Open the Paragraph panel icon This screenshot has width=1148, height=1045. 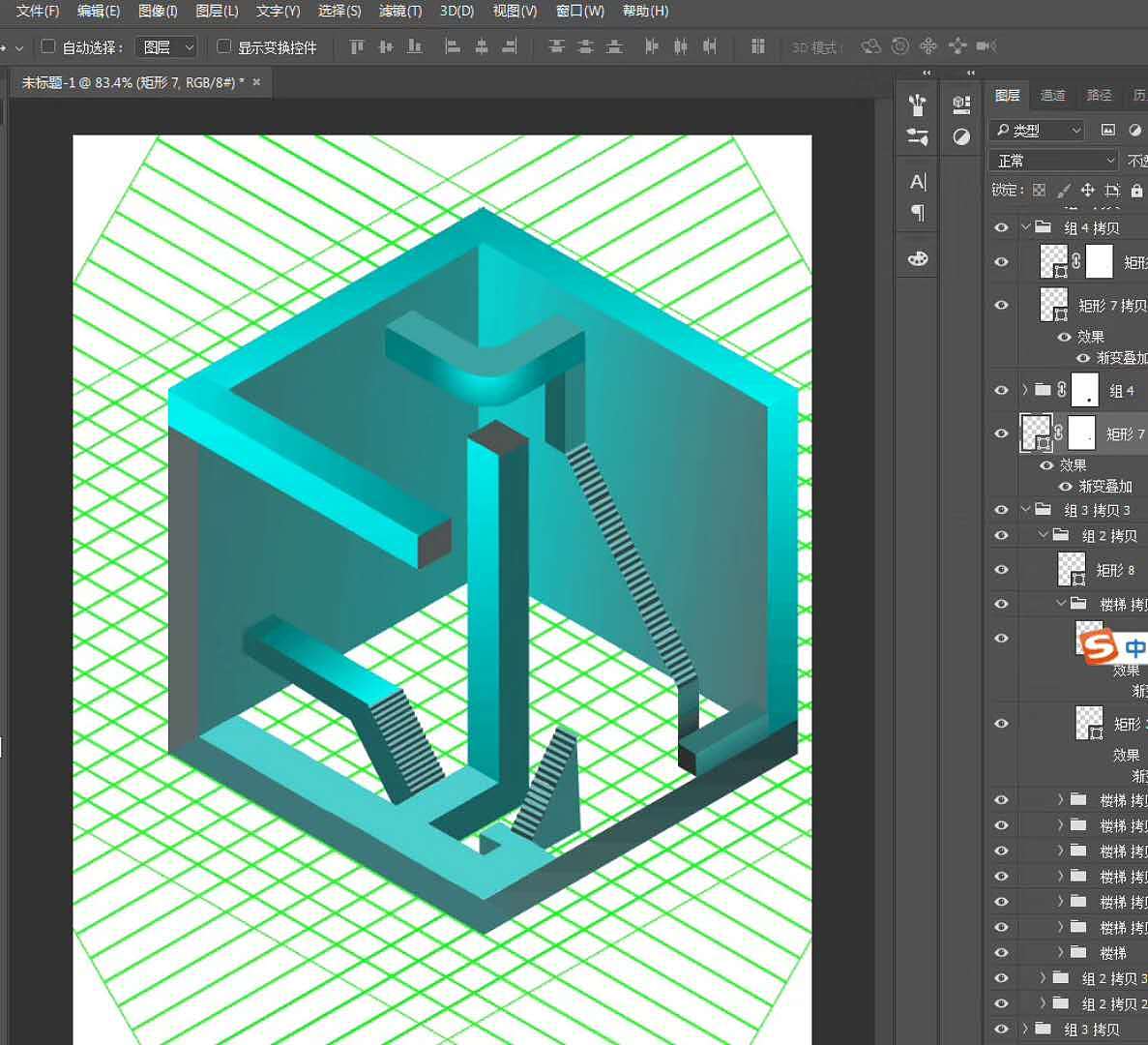[x=918, y=212]
